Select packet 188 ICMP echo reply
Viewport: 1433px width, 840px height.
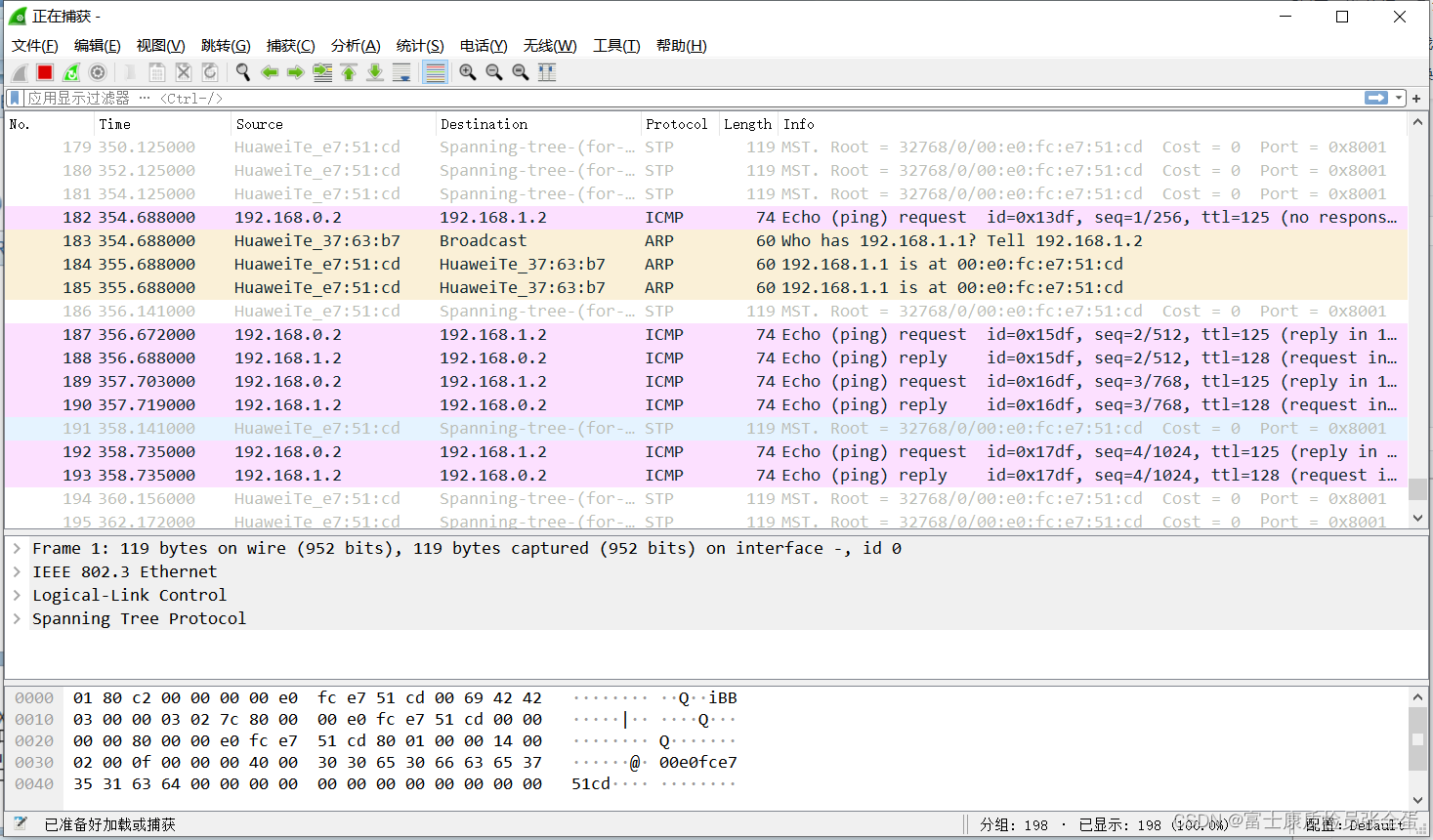pyautogui.click(x=706, y=357)
